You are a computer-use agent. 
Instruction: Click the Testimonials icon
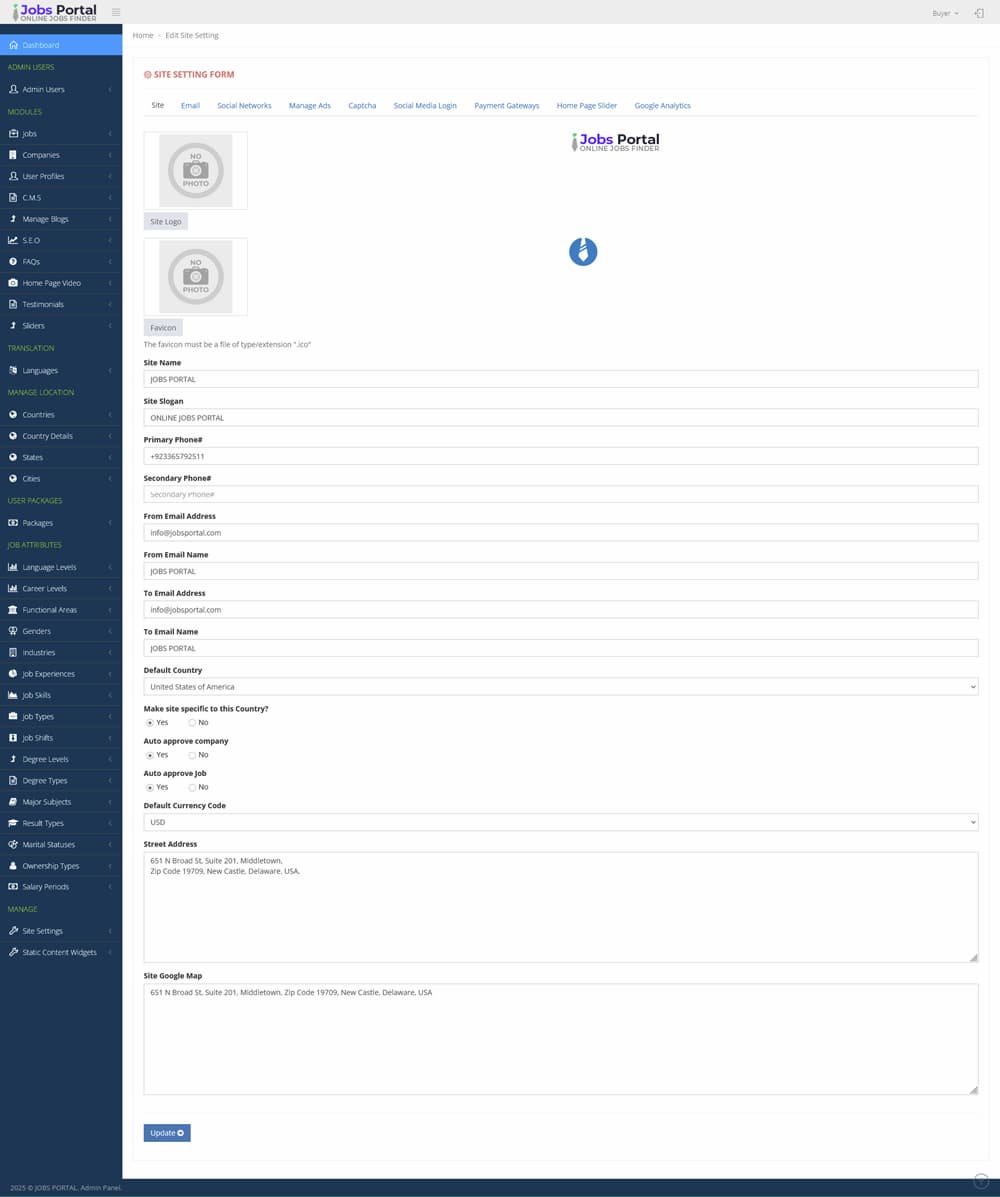coord(13,305)
